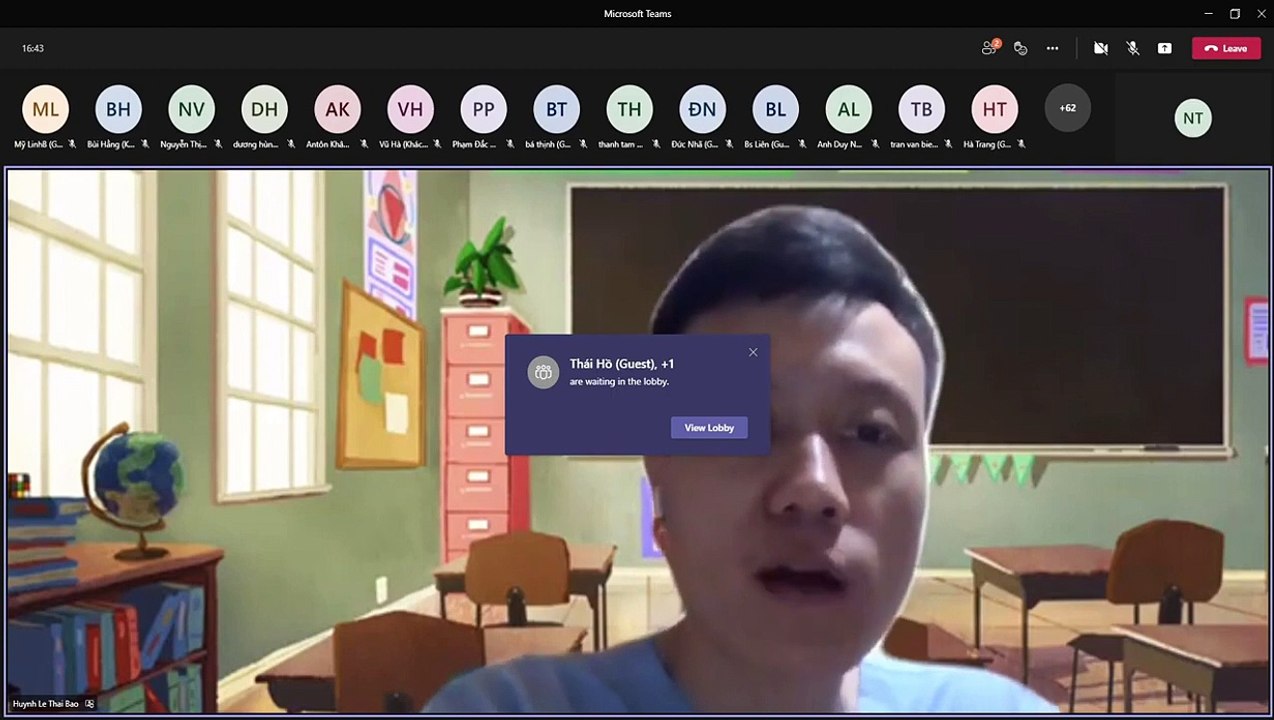Click the meeting timer 16:43
The width and height of the screenshot is (1274, 720).
(x=33, y=48)
